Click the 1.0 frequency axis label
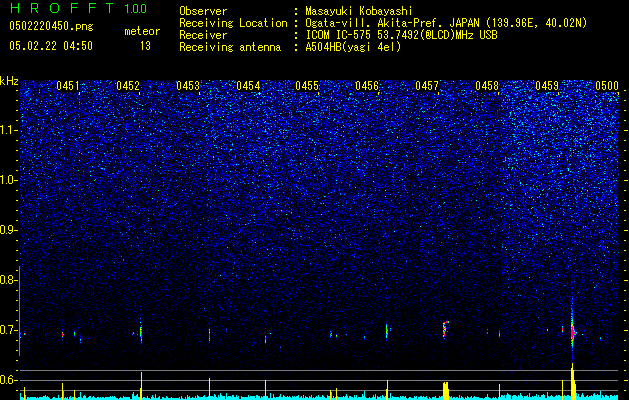This screenshot has width=629, height=400. 8,180
